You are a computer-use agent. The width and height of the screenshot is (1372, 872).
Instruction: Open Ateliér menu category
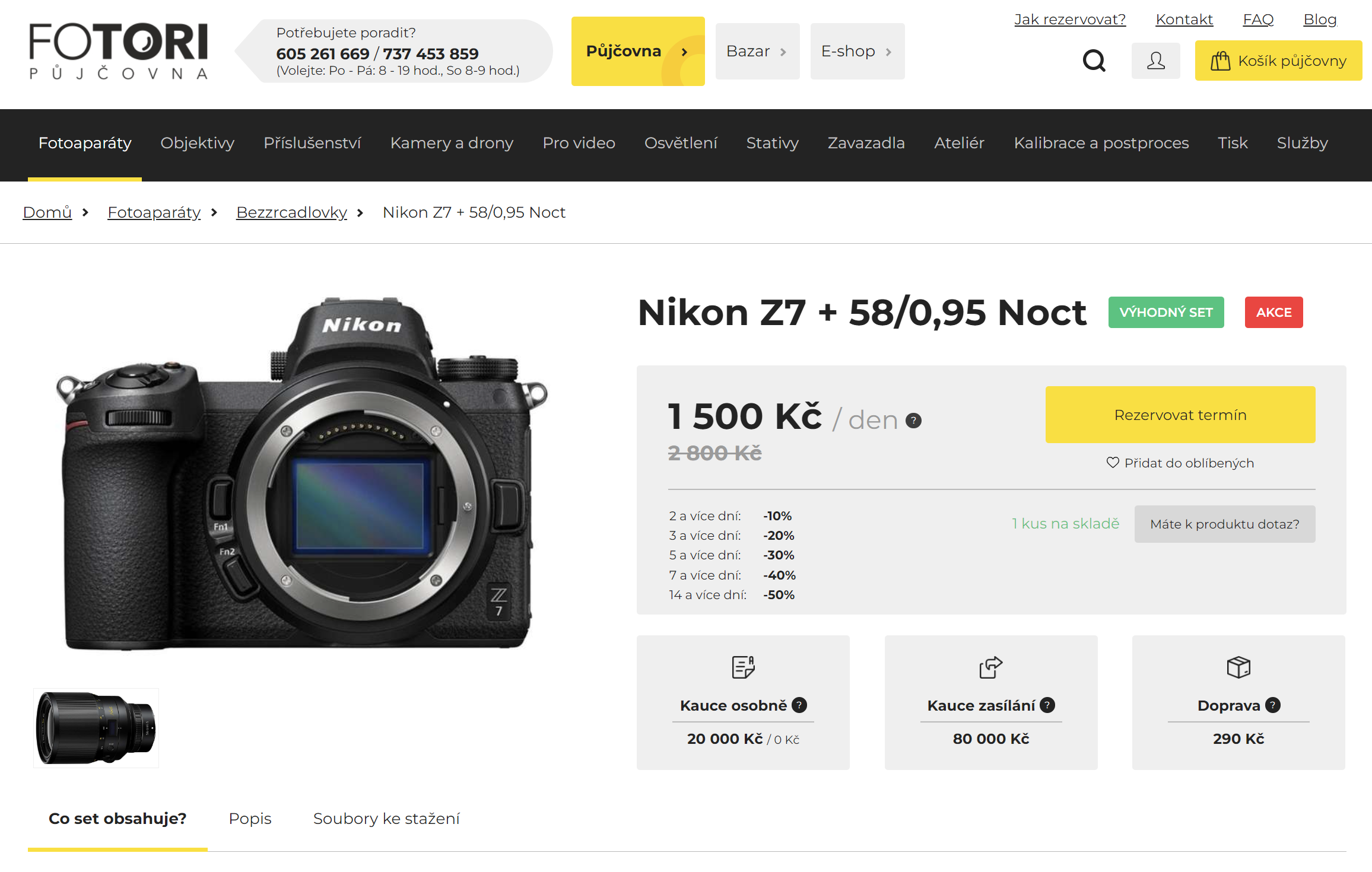pos(959,143)
